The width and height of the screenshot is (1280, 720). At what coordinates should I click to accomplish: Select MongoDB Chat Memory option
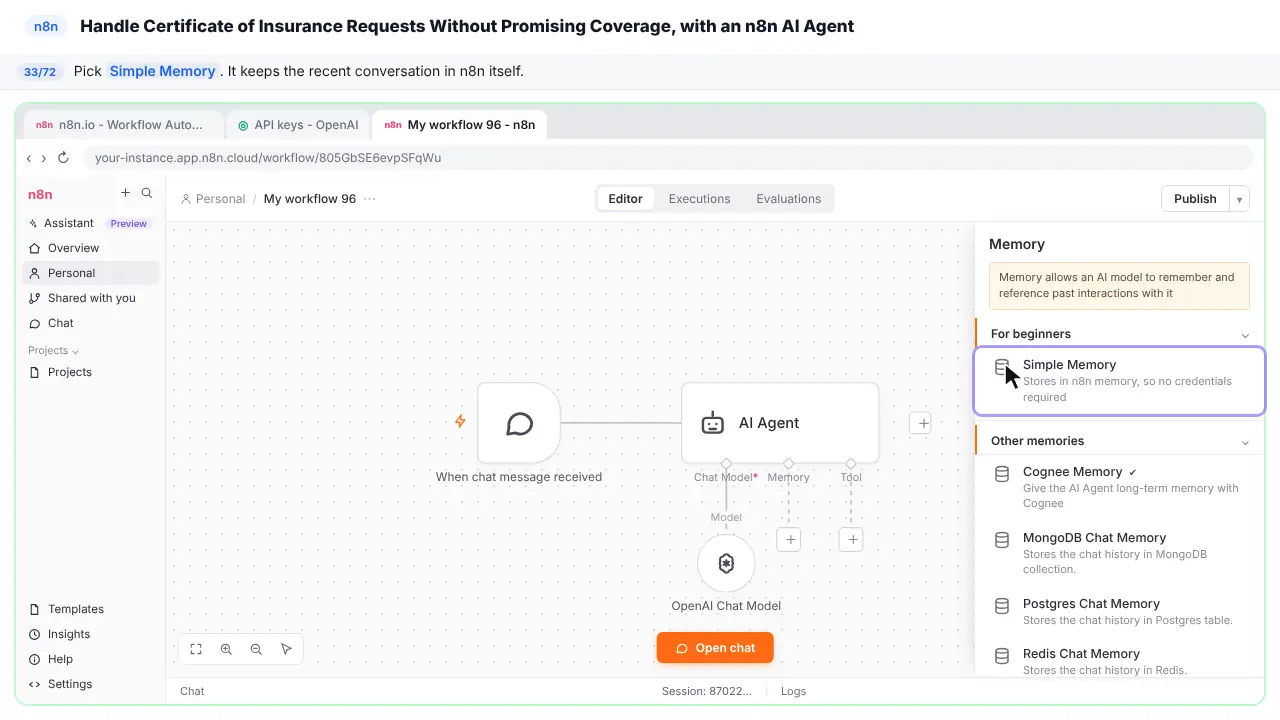tap(1120, 553)
